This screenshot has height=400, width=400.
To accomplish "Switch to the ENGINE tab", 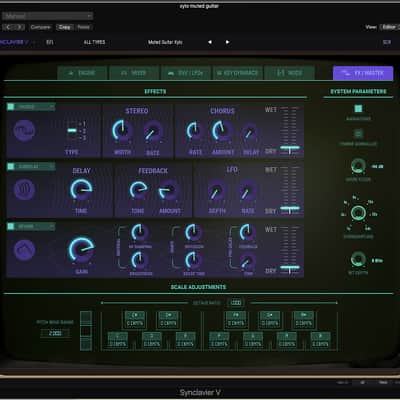I will coord(82,73).
